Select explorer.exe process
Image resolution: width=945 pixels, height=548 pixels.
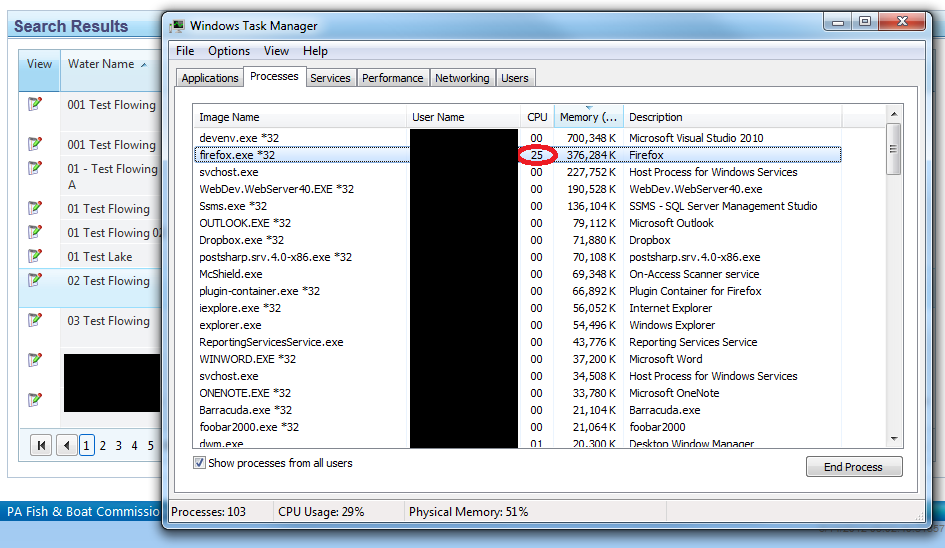point(518,325)
